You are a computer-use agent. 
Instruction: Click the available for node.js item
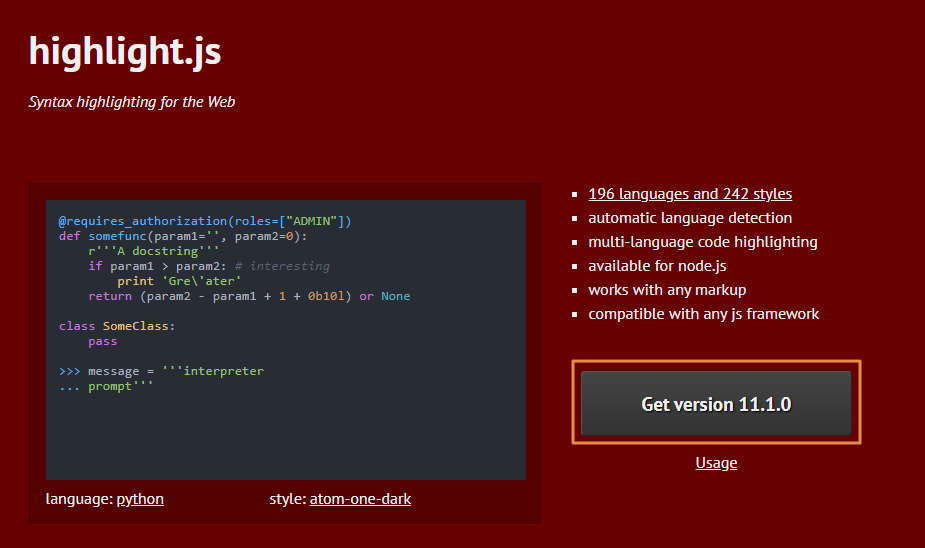pos(657,266)
